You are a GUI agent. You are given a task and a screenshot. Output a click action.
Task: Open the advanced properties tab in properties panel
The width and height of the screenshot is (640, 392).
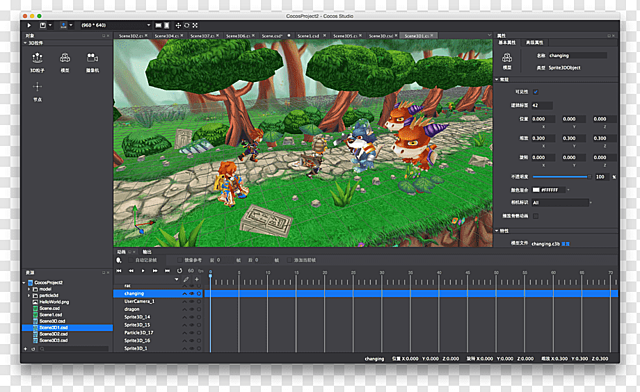click(534, 42)
